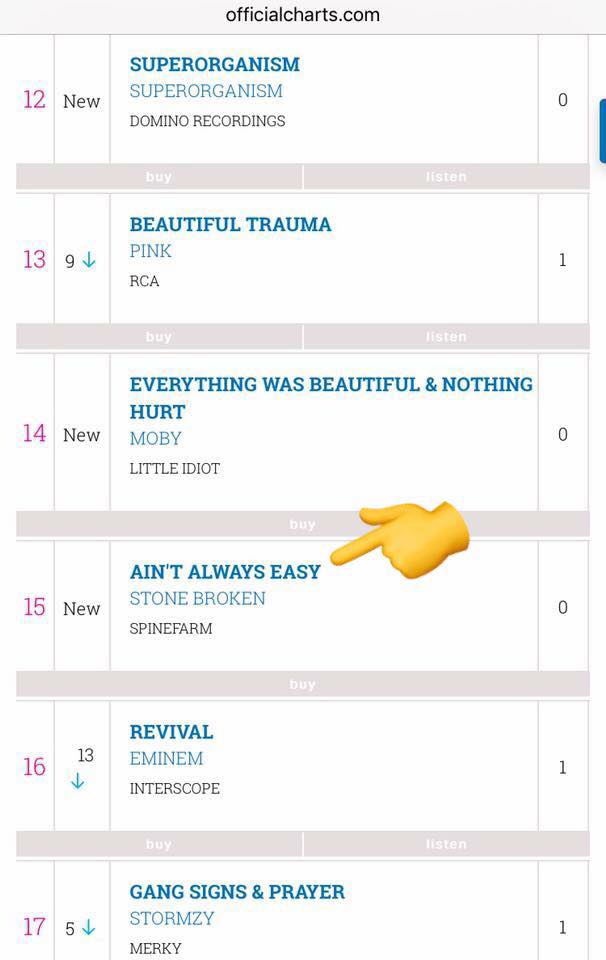Click the down arrow under Eminem's position 13
606x960 pixels.
click(x=78, y=781)
